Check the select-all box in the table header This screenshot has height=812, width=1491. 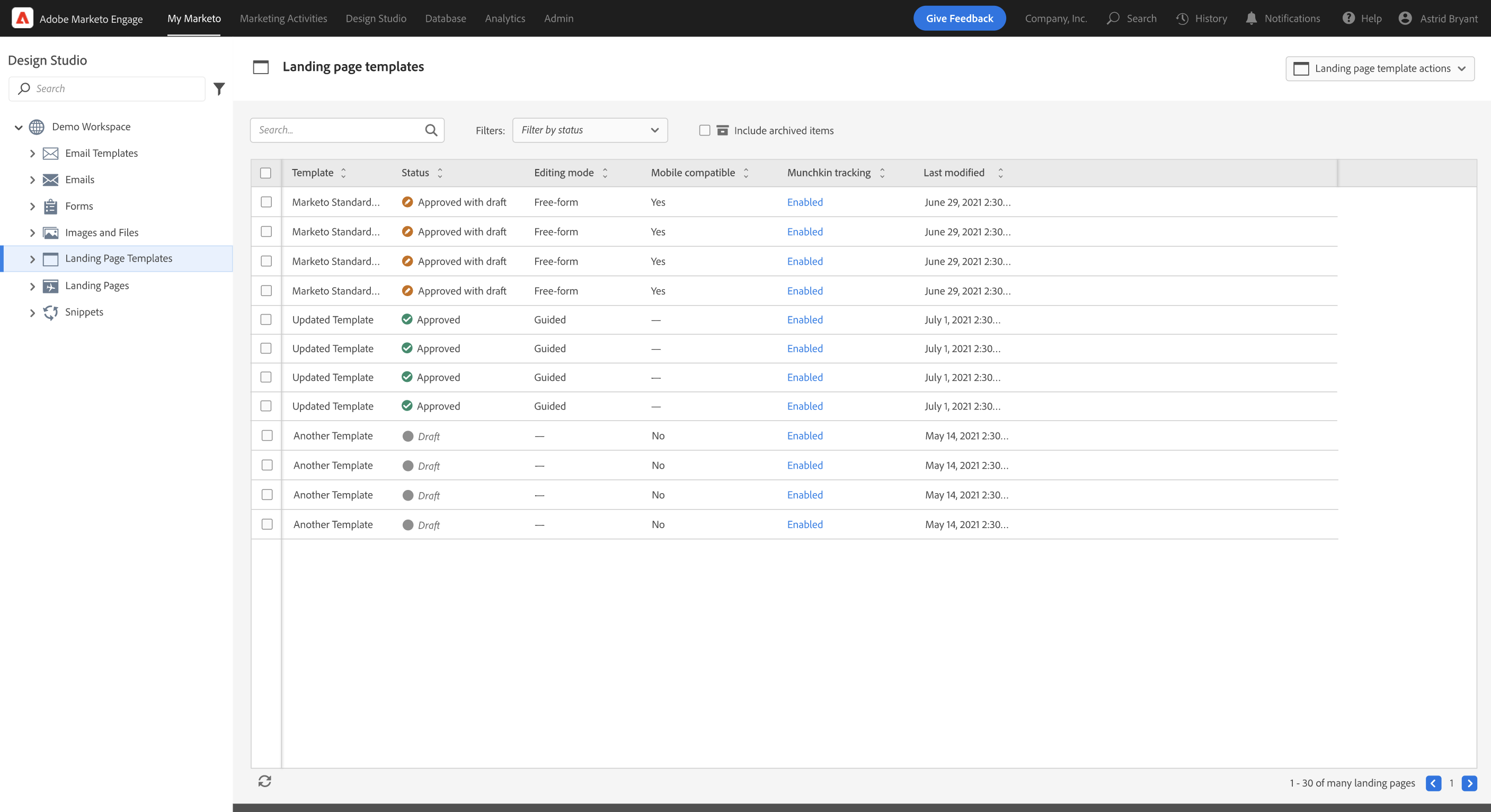click(266, 172)
